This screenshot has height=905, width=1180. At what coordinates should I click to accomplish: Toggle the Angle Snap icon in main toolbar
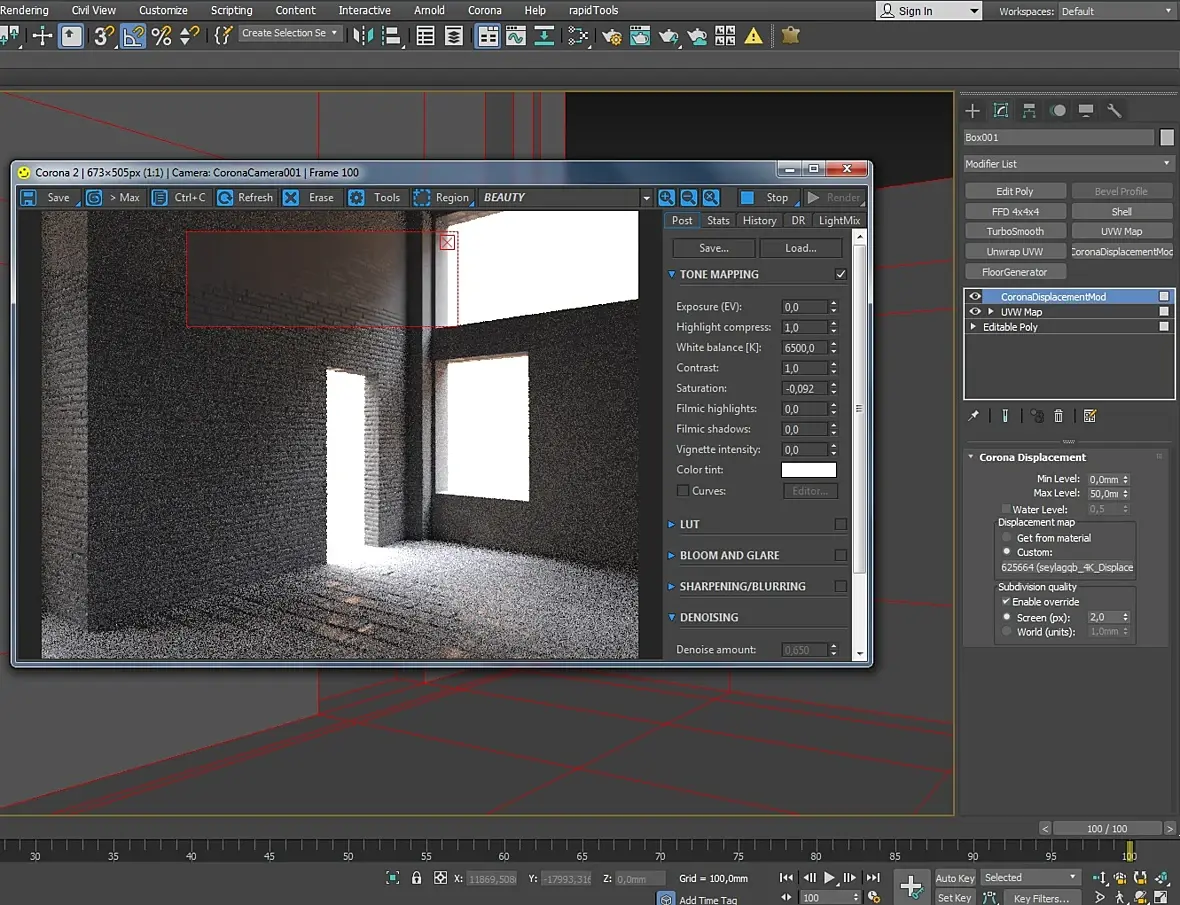132,35
